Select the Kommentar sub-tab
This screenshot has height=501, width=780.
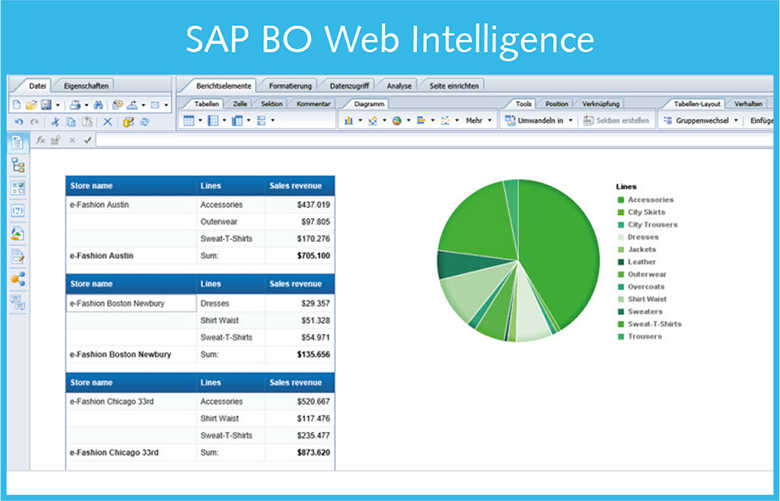point(313,103)
